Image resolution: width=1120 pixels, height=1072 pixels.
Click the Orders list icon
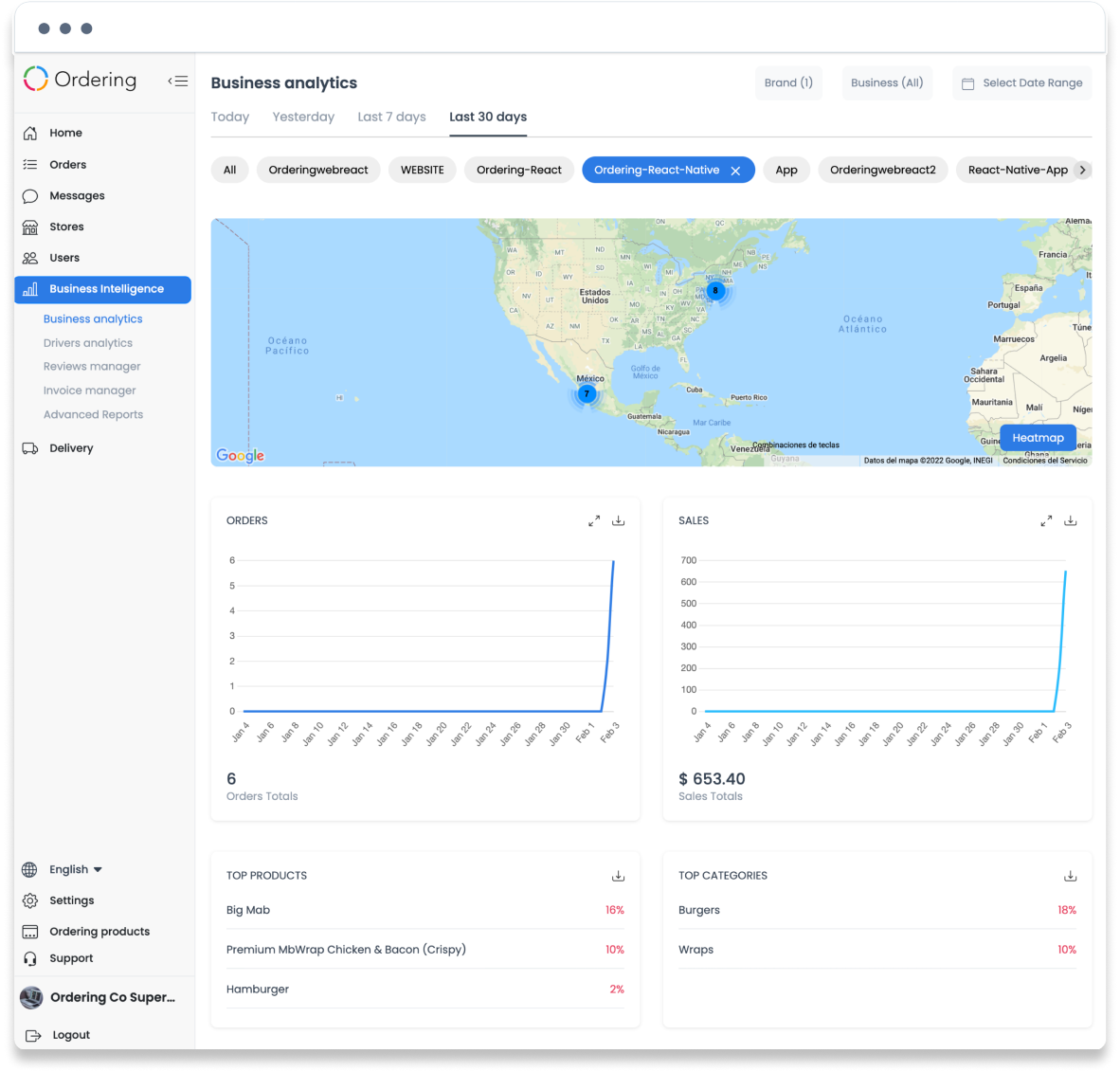click(x=30, y=164)
